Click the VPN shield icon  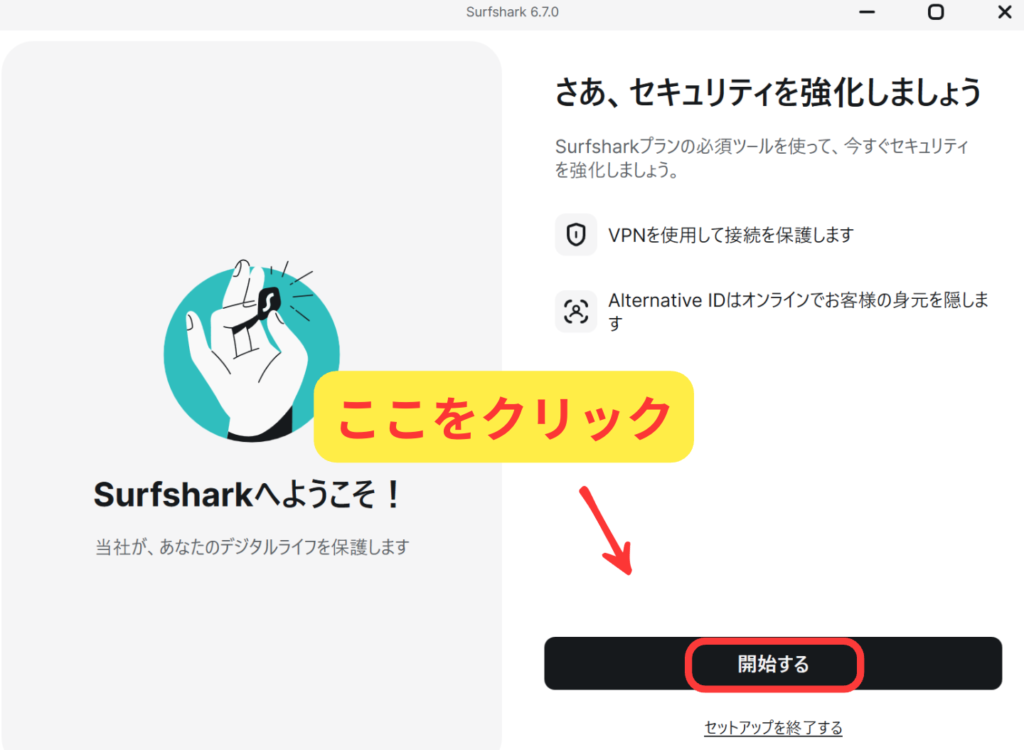[x=576, y=235]
